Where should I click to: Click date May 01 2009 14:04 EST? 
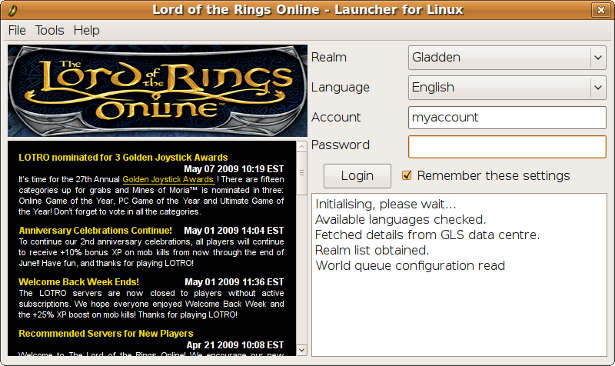(234, 230)
